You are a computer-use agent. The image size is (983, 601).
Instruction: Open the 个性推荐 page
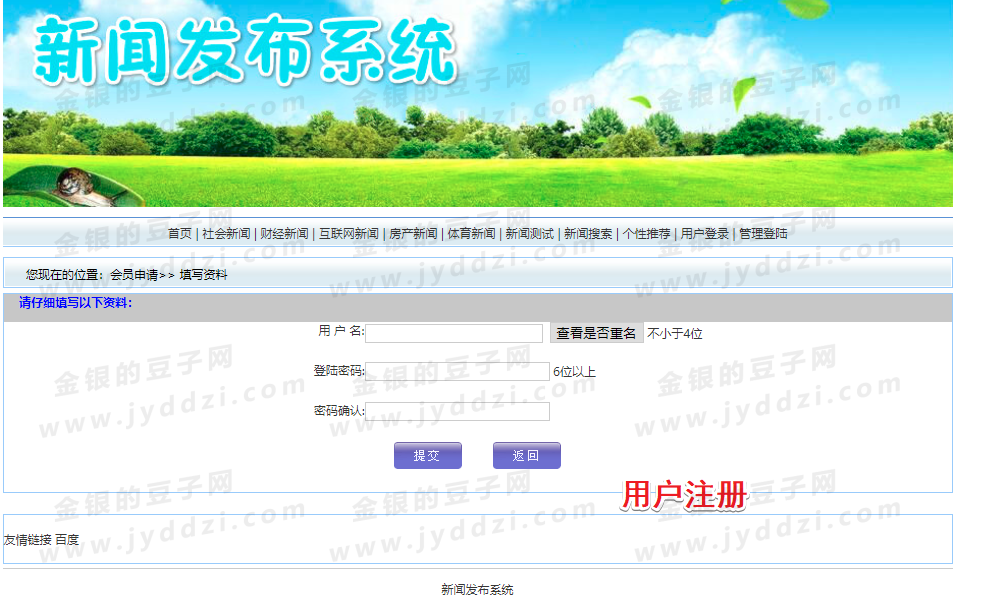646,234
